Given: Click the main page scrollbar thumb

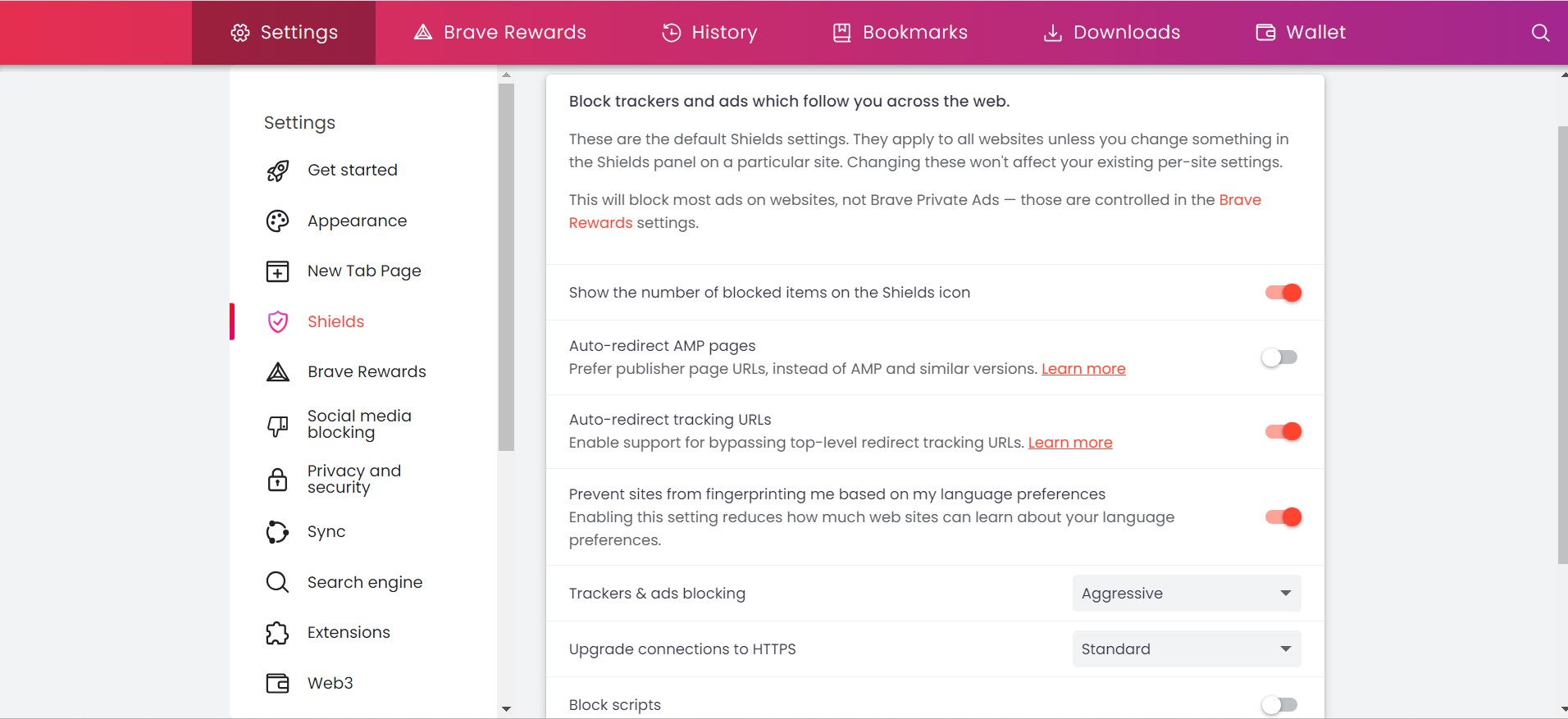Looking at the screenshot, I should pyautogui.click(x=1562, y=345).
